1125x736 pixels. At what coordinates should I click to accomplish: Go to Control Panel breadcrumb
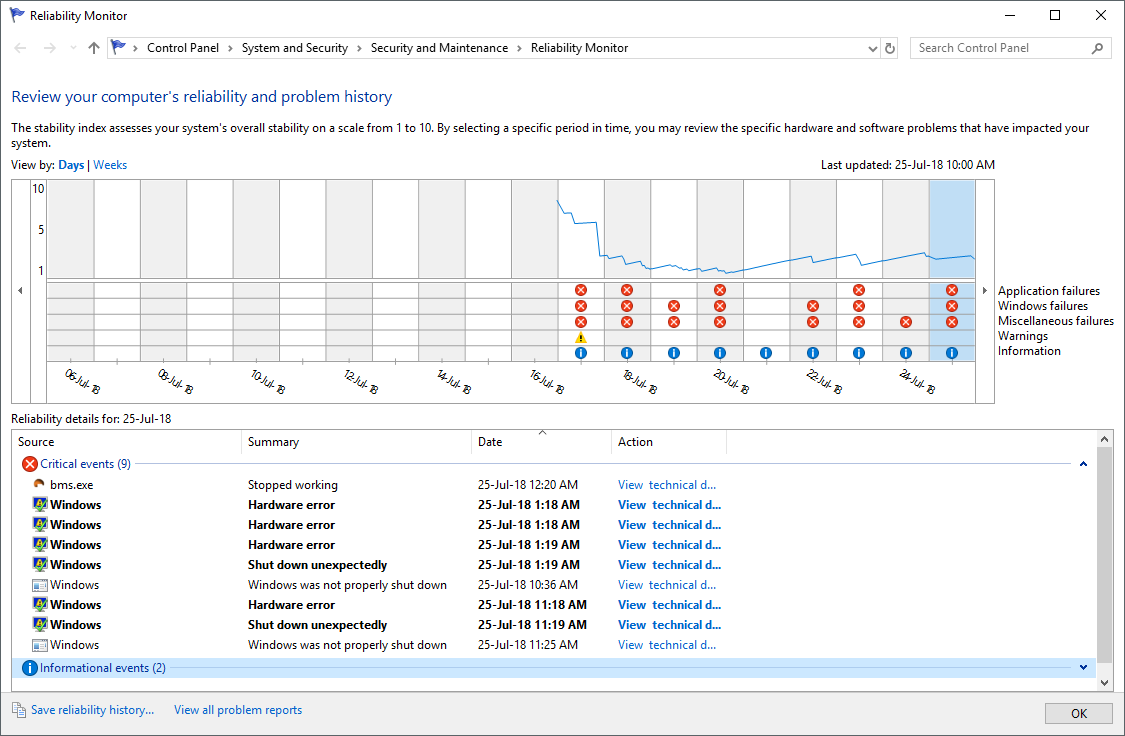pos(183,48)
